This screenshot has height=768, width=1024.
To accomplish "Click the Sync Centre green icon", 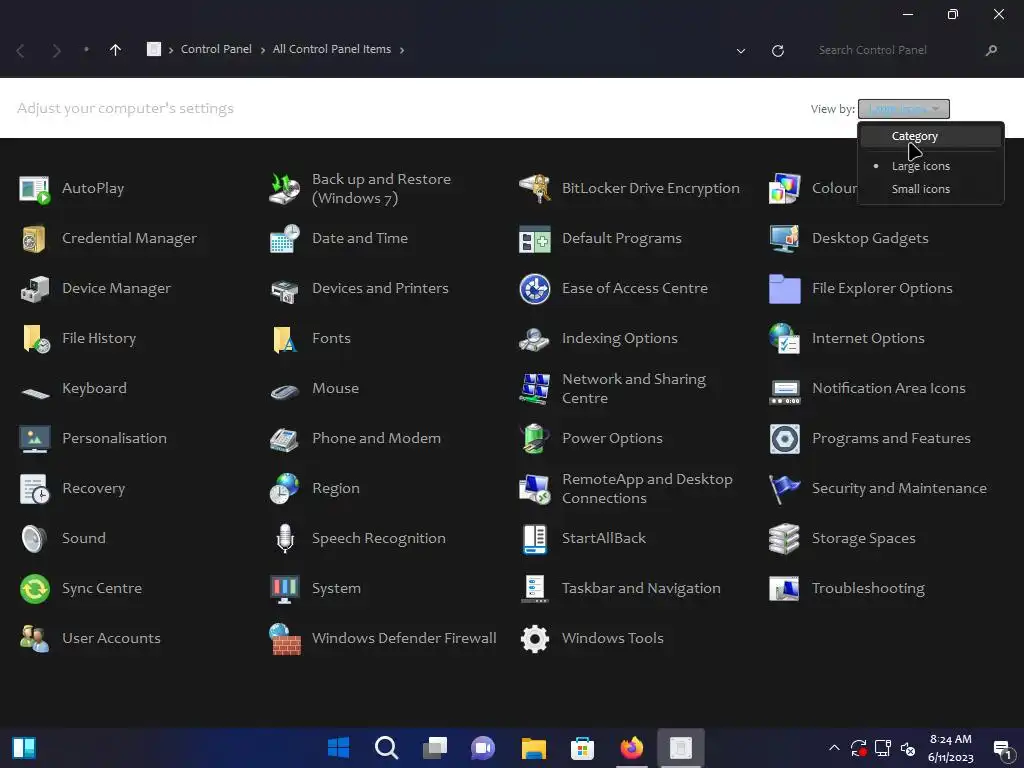I will 35,589.
